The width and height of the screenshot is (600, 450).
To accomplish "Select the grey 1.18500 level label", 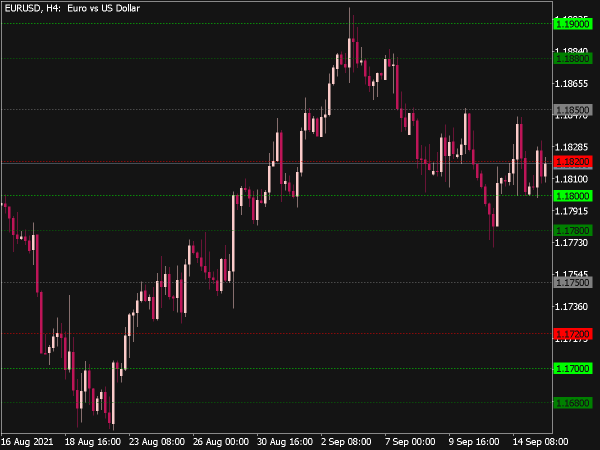I will 573,110.
